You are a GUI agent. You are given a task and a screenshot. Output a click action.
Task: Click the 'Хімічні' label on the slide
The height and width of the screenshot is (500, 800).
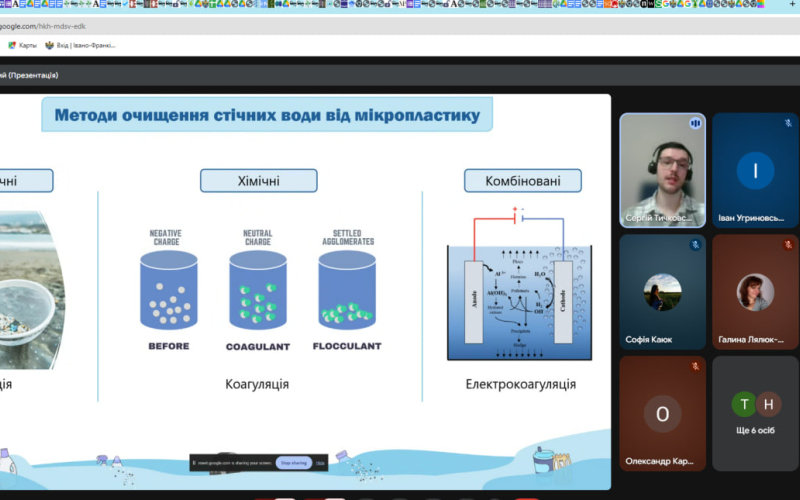click(x=258, y=181)
